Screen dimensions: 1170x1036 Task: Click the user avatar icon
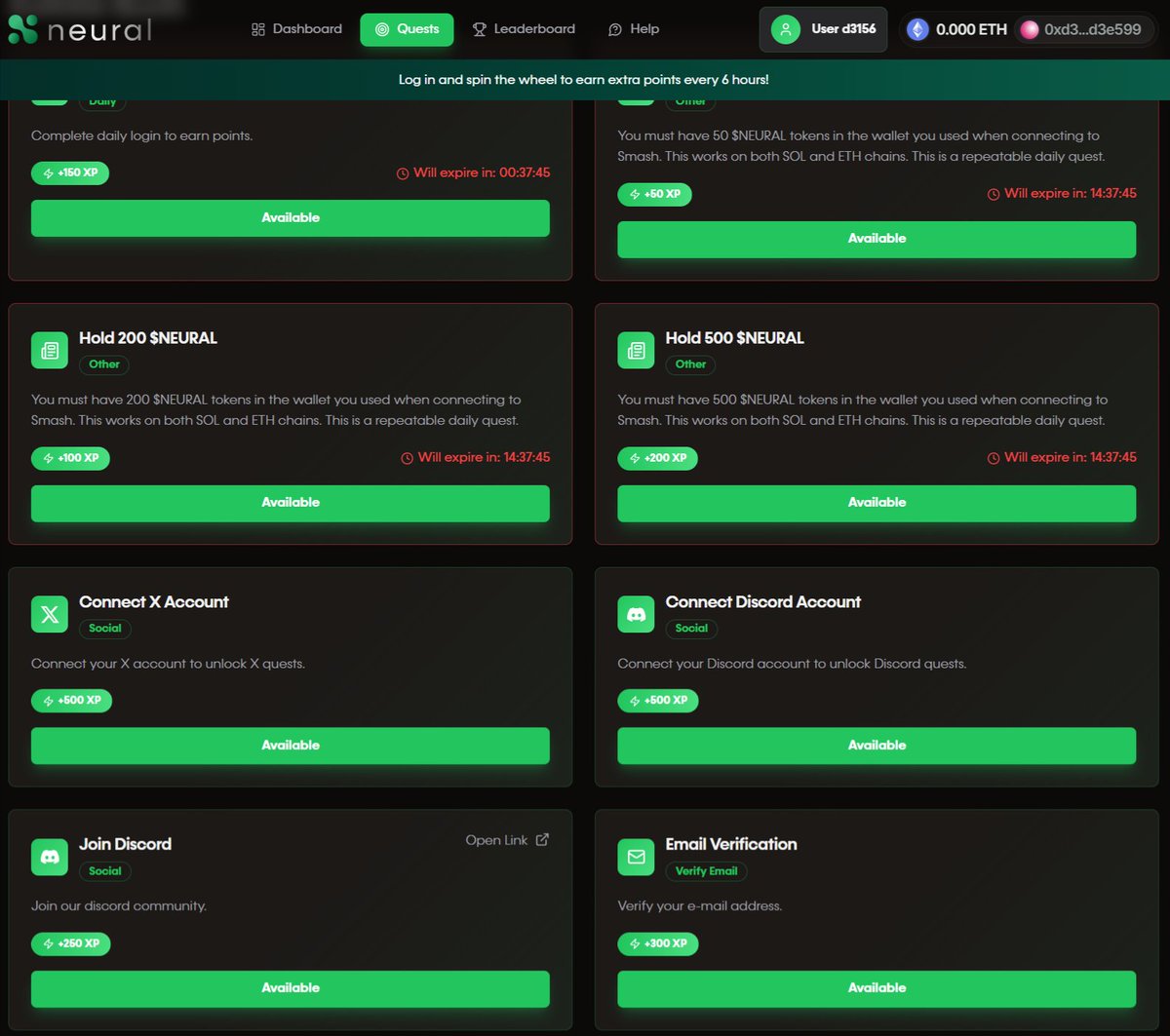point(785,29)
